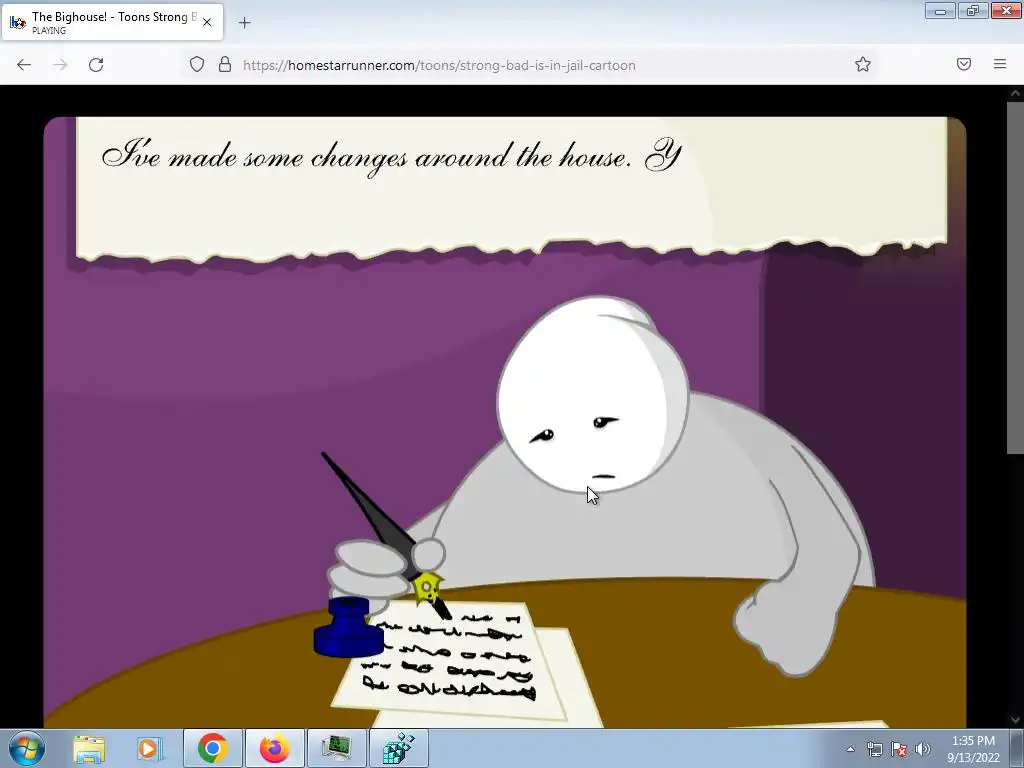
Task: Switch to Google Chrome in taskbar
Action: pyautogui.click(x=213, y=748)
